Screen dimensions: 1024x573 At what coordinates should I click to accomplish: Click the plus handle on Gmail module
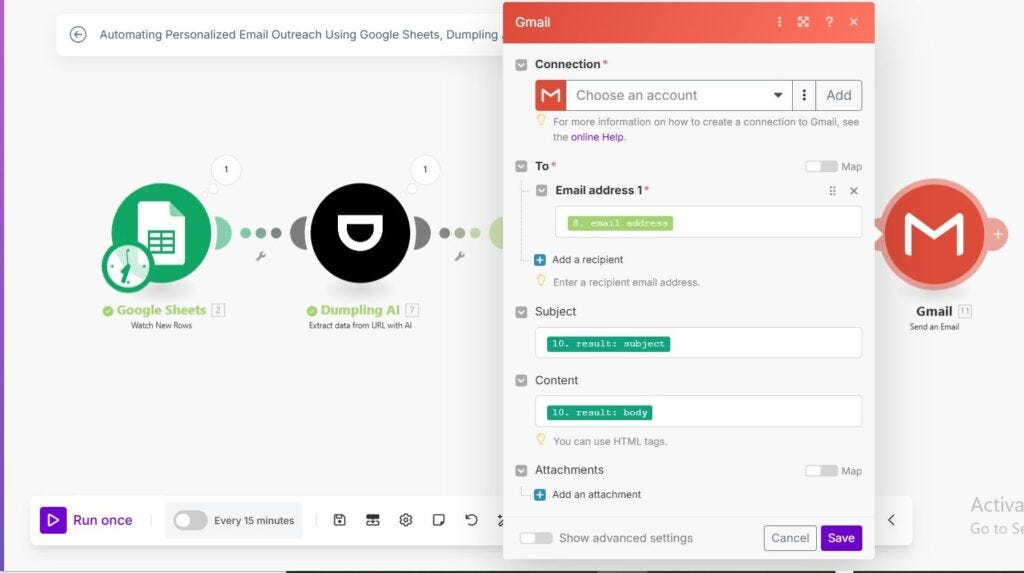[x=998, y=234]
